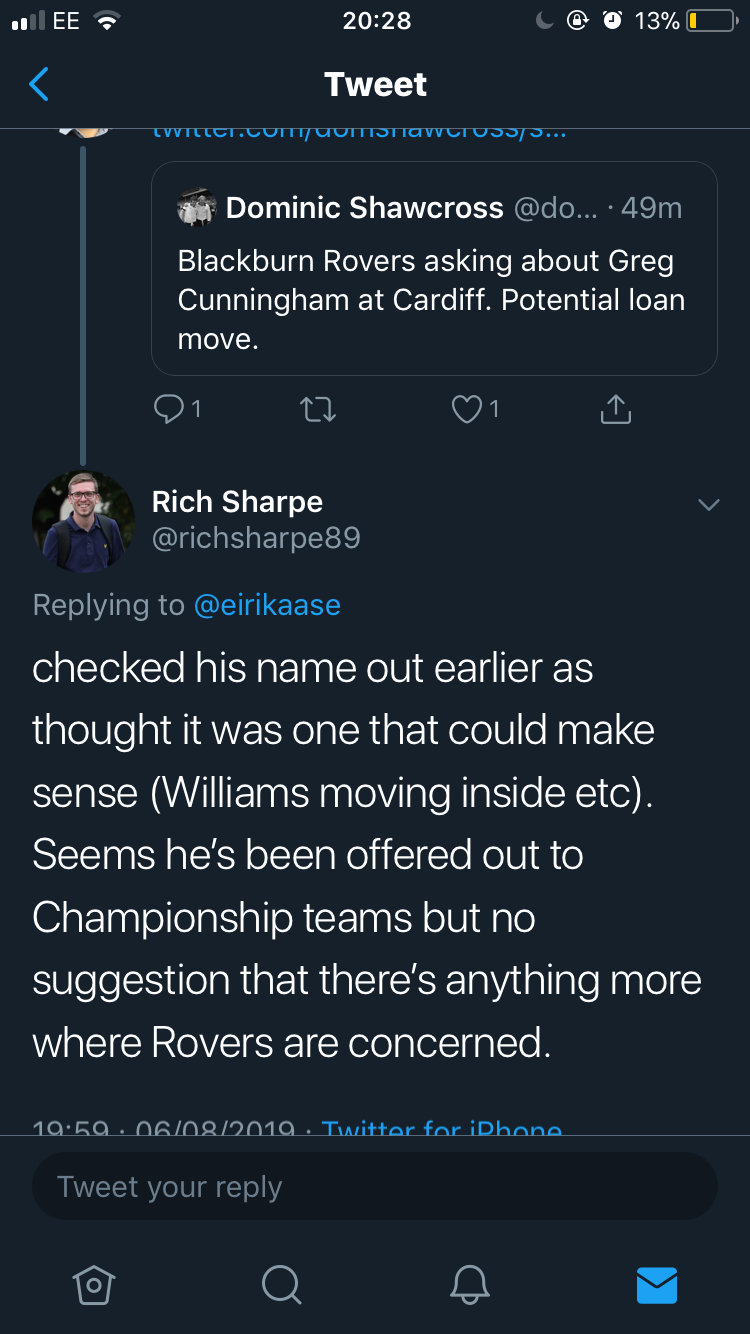
Task: Tap the Tweet your reply field
Action: pos(375,1186)
